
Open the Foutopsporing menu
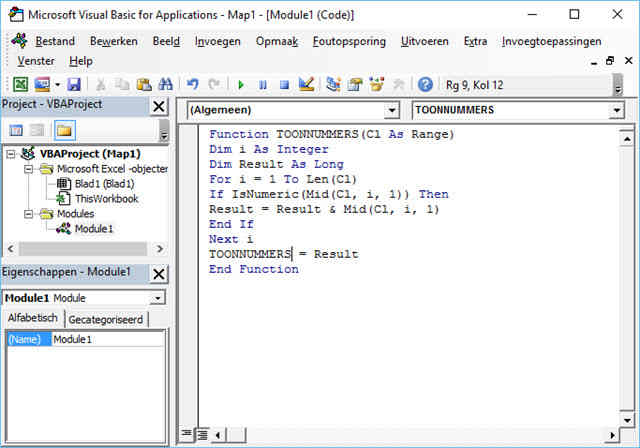tap(349, 41)
